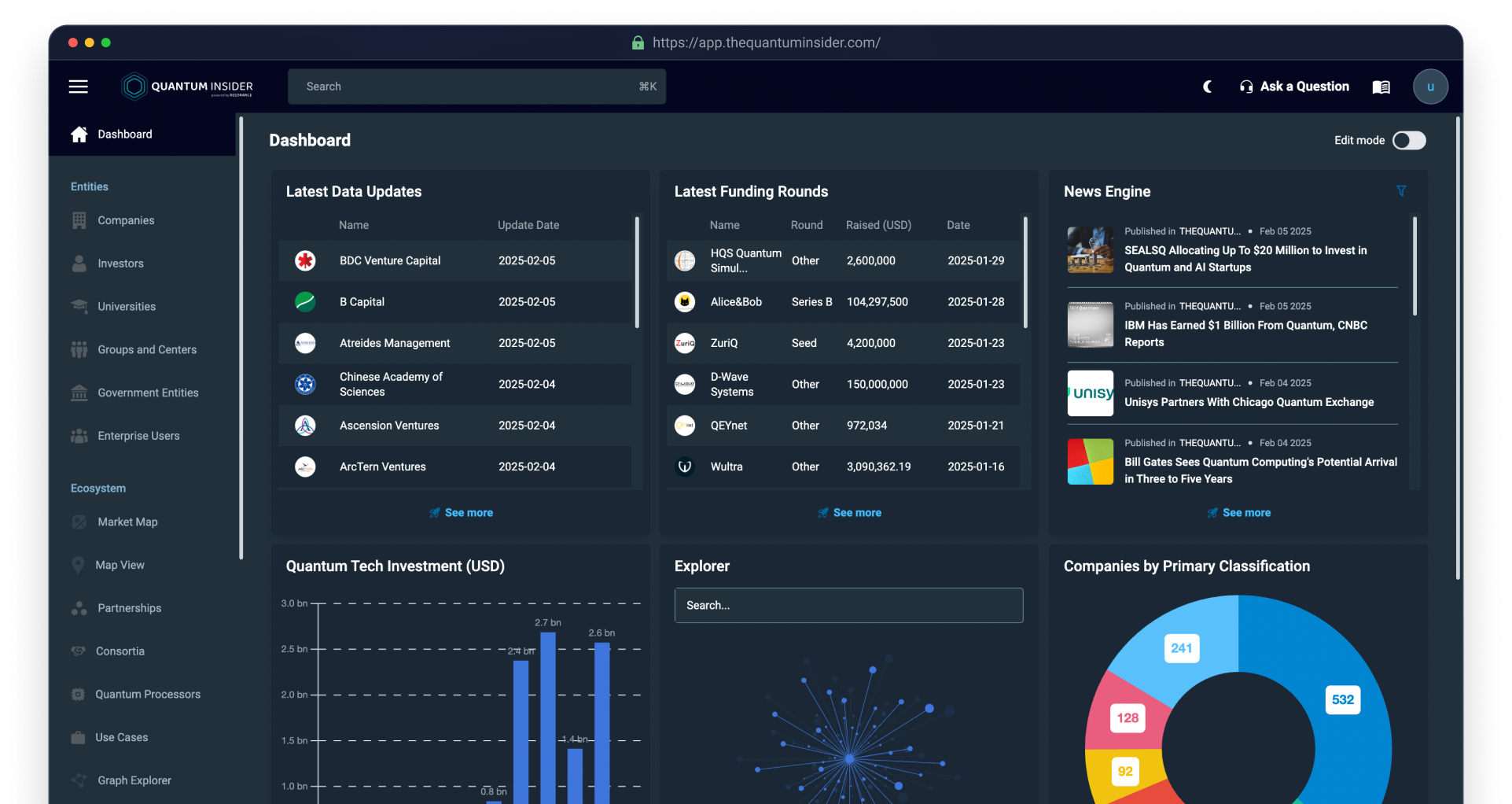Open the hamburger navigation menu
1512x804 pixels.
coord(78,87)
